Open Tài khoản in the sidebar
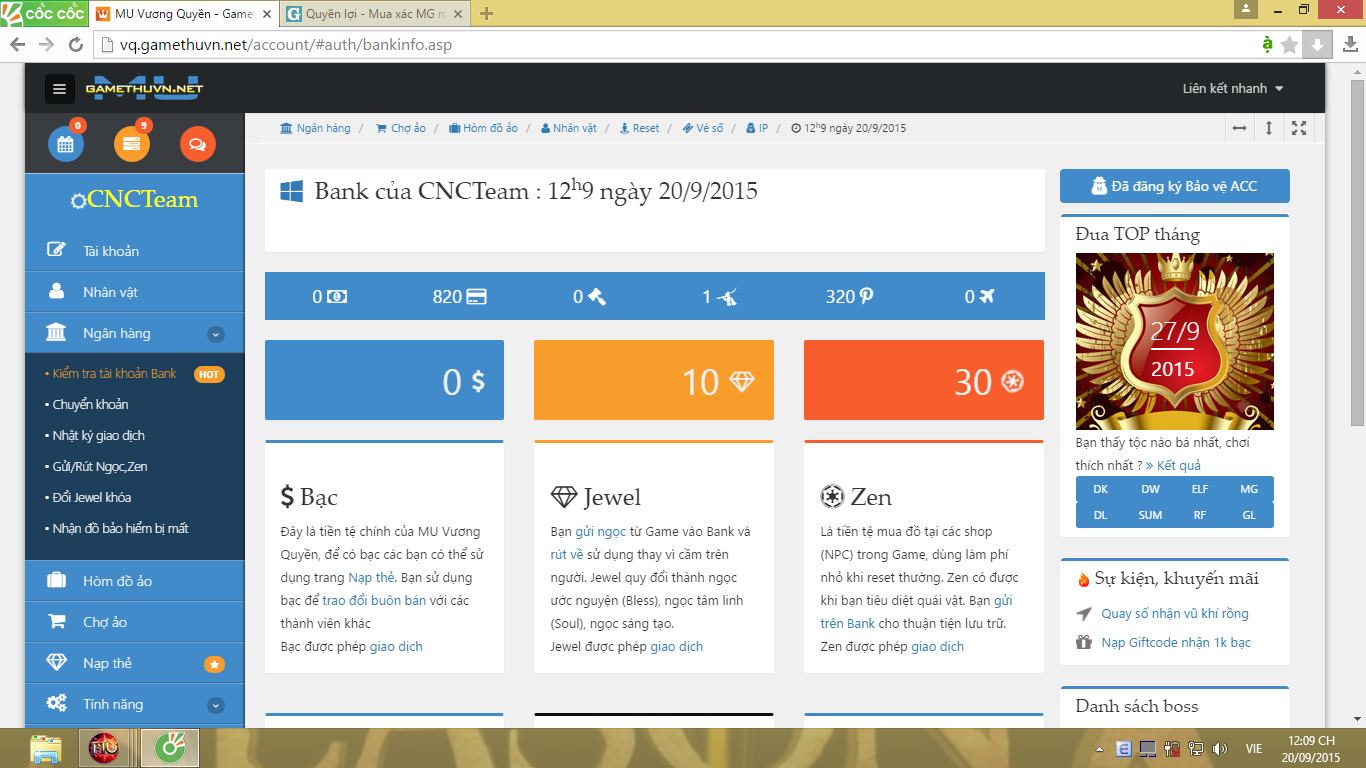Screen dimensions: 1366x768 pos(134,251)
